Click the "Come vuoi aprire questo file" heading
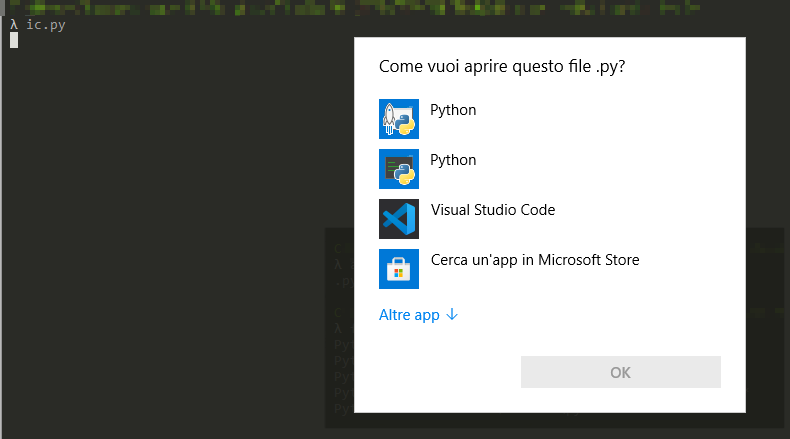 point(509,67)
